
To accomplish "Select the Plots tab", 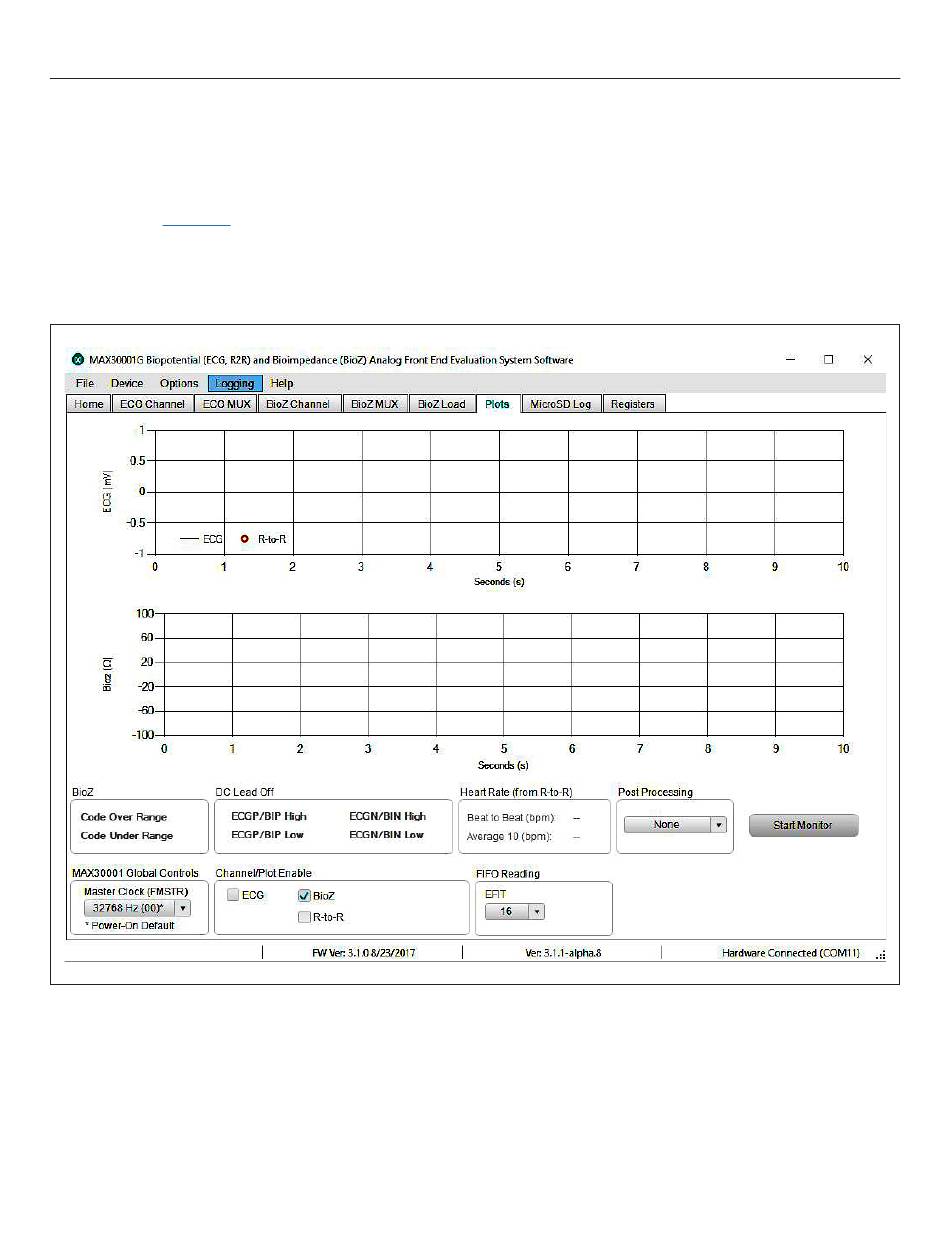I will 498,404.
